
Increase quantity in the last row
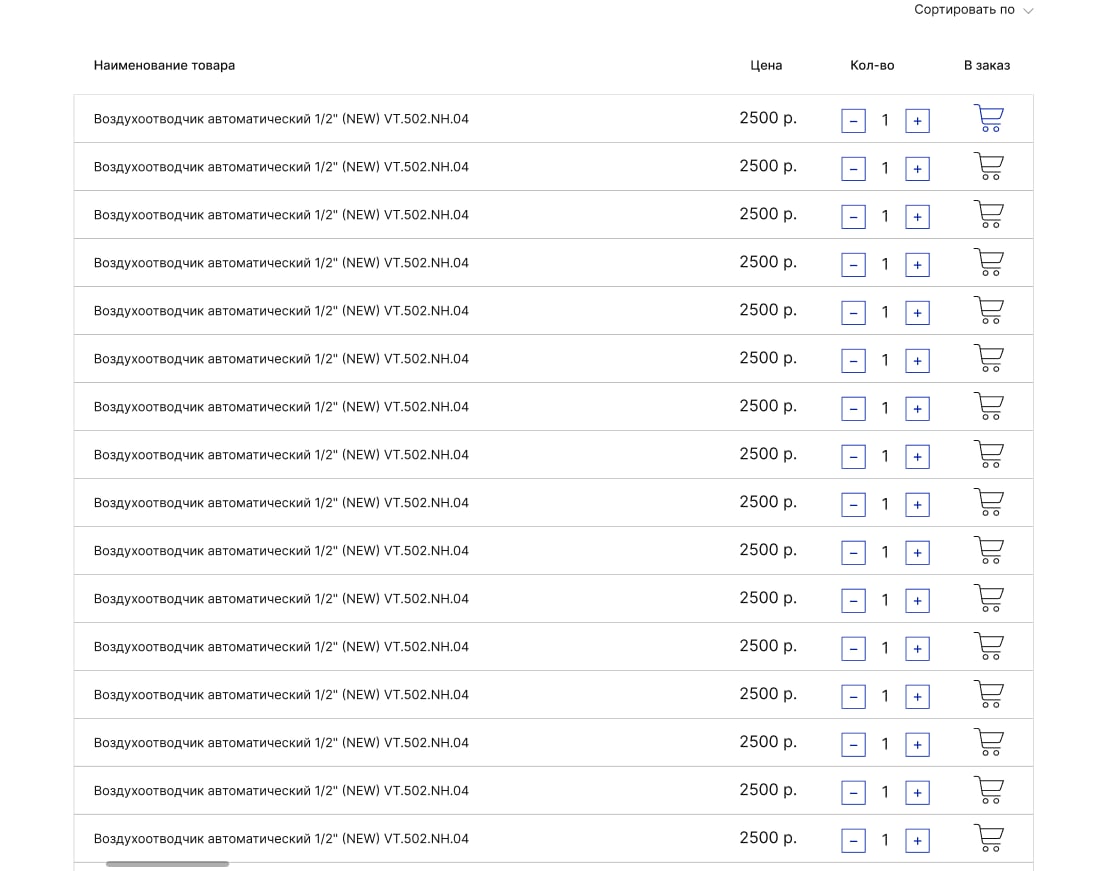(x=917, y=840)
